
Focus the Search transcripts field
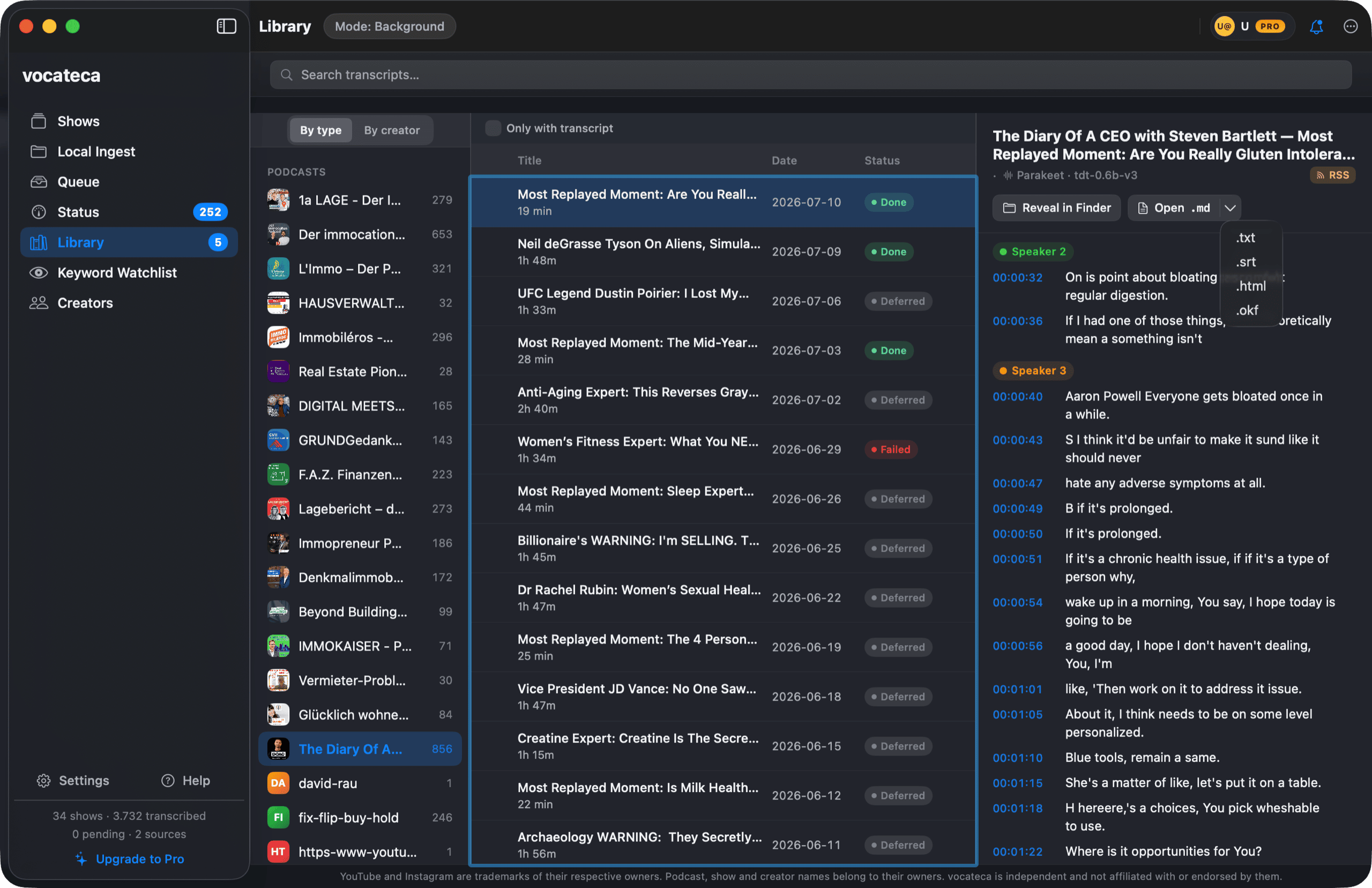pos(810,75)
